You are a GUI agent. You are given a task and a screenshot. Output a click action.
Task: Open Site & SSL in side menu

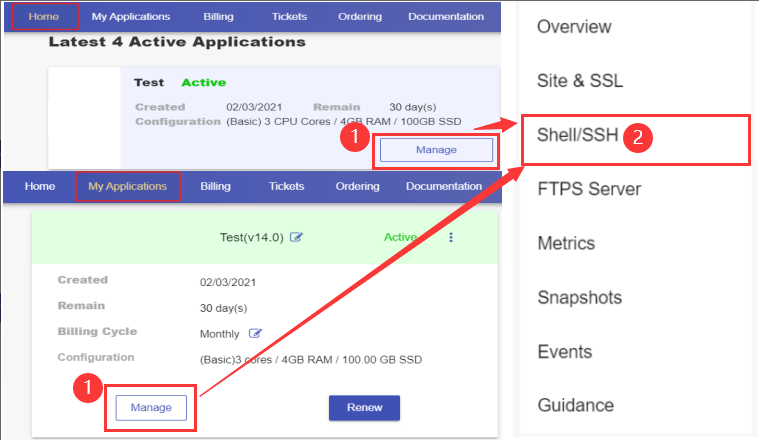(x=580, y=81)
